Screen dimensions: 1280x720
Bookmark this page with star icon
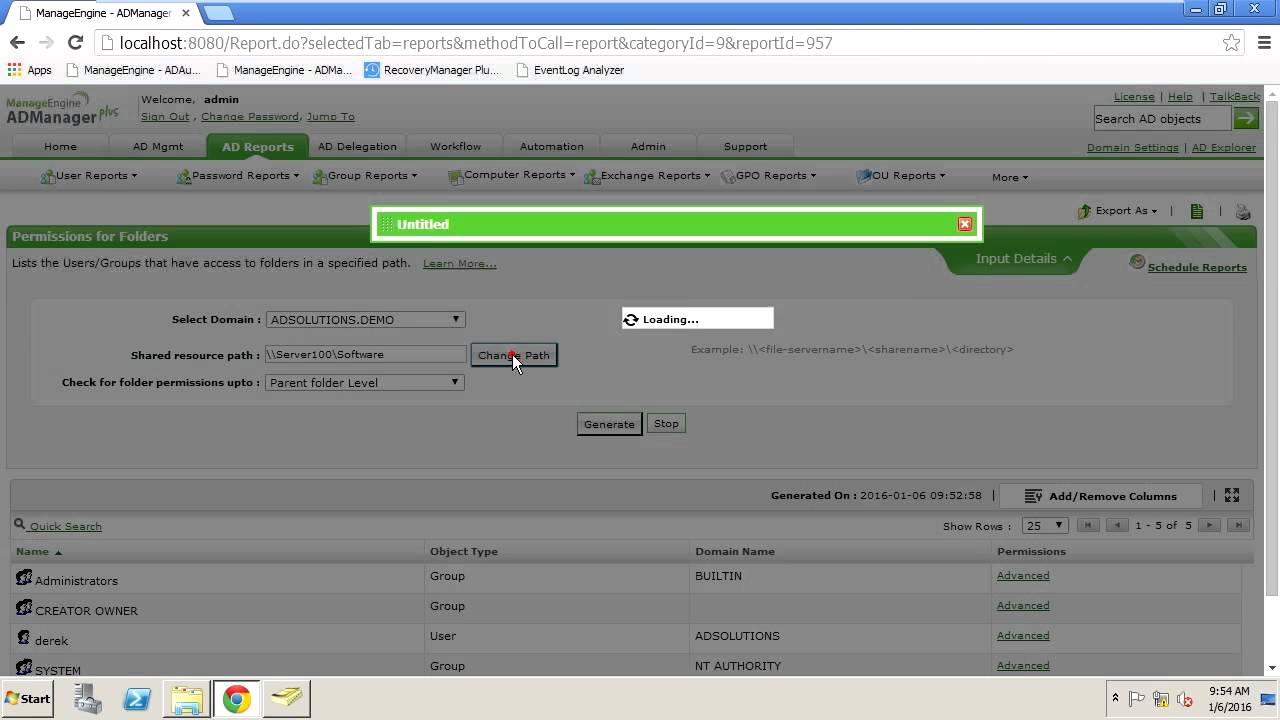1232,43
